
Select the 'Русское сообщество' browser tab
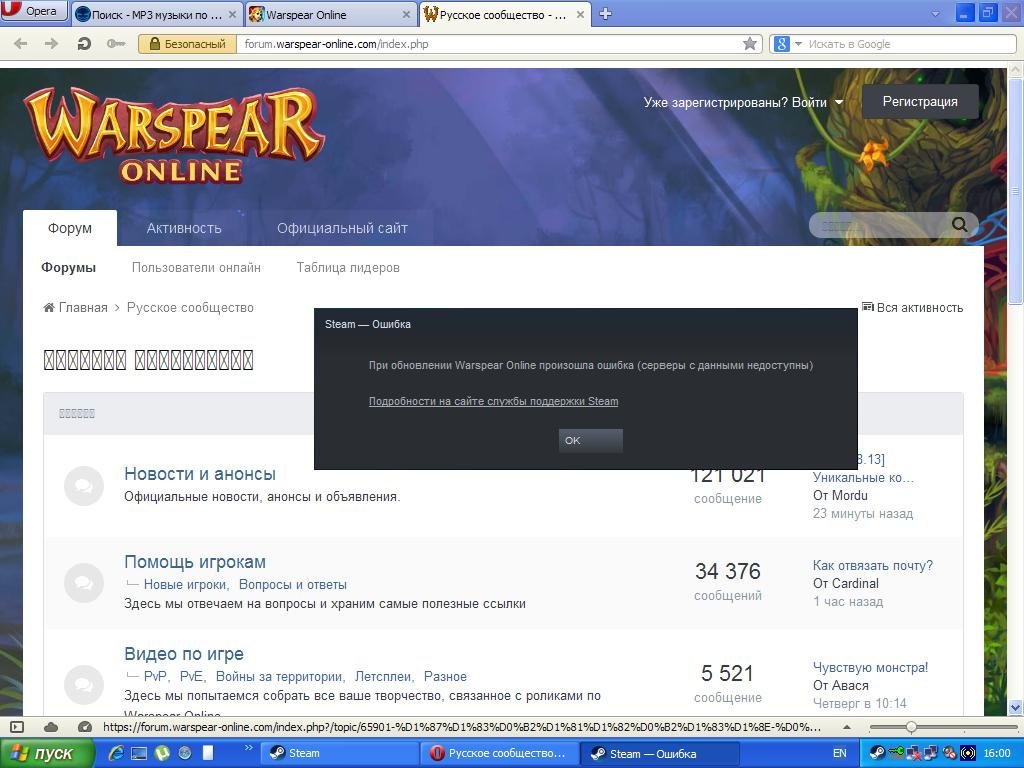pyautogui.click(x=504, y=14)
